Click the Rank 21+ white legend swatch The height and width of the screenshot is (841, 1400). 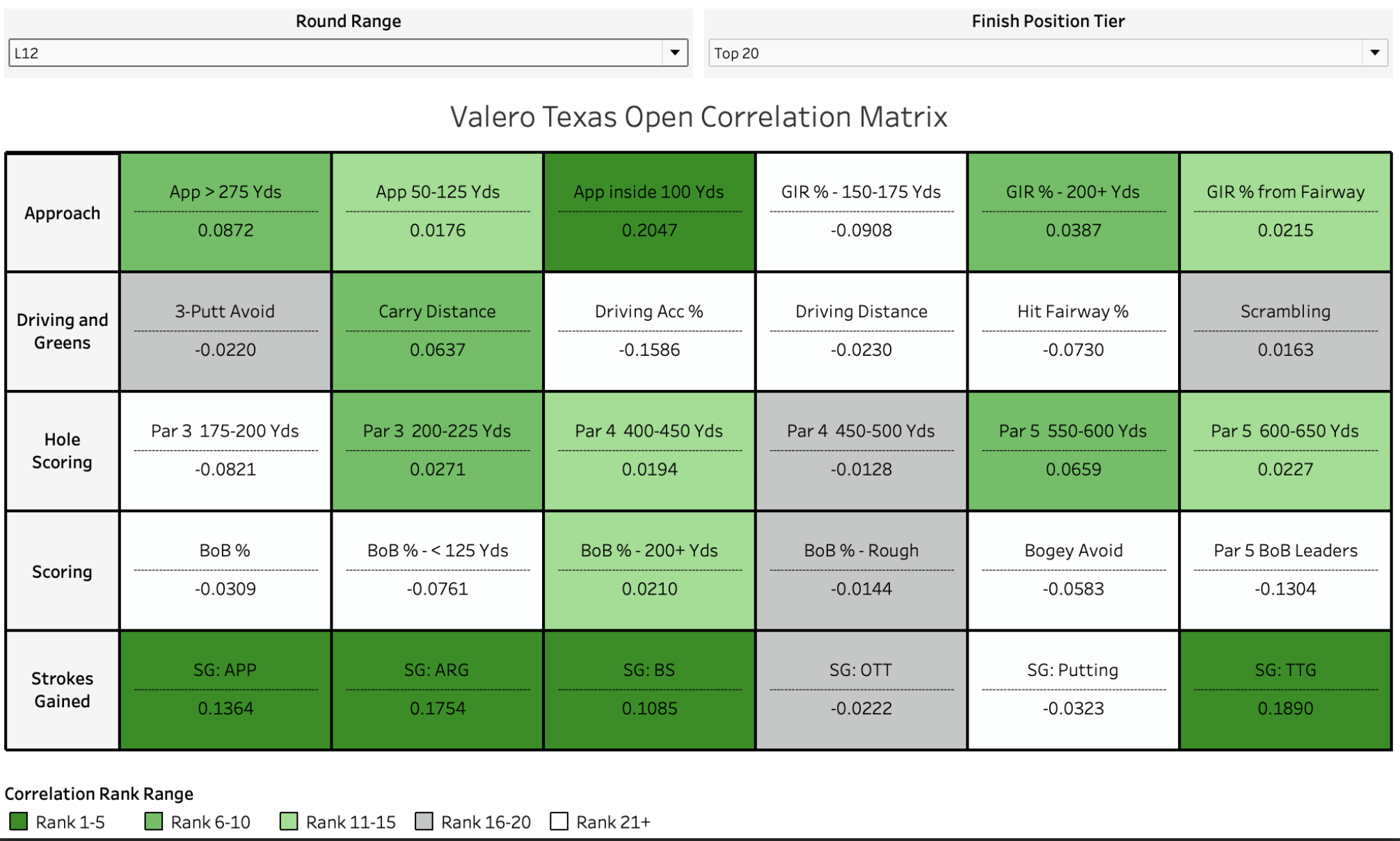click(x=559, y=822)
